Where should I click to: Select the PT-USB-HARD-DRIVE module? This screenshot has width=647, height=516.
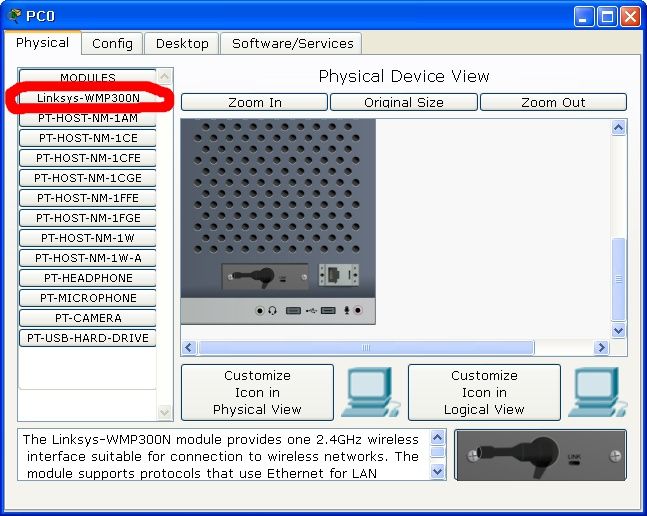[87, 338]
